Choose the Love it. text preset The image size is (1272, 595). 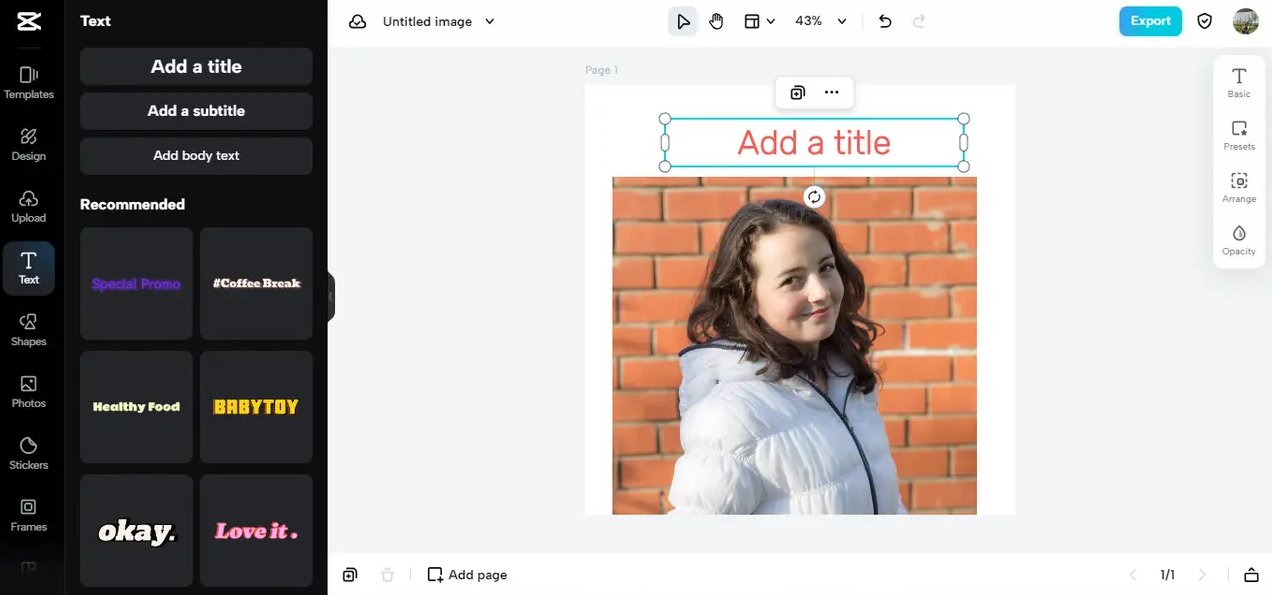click(x=256, y=531)
